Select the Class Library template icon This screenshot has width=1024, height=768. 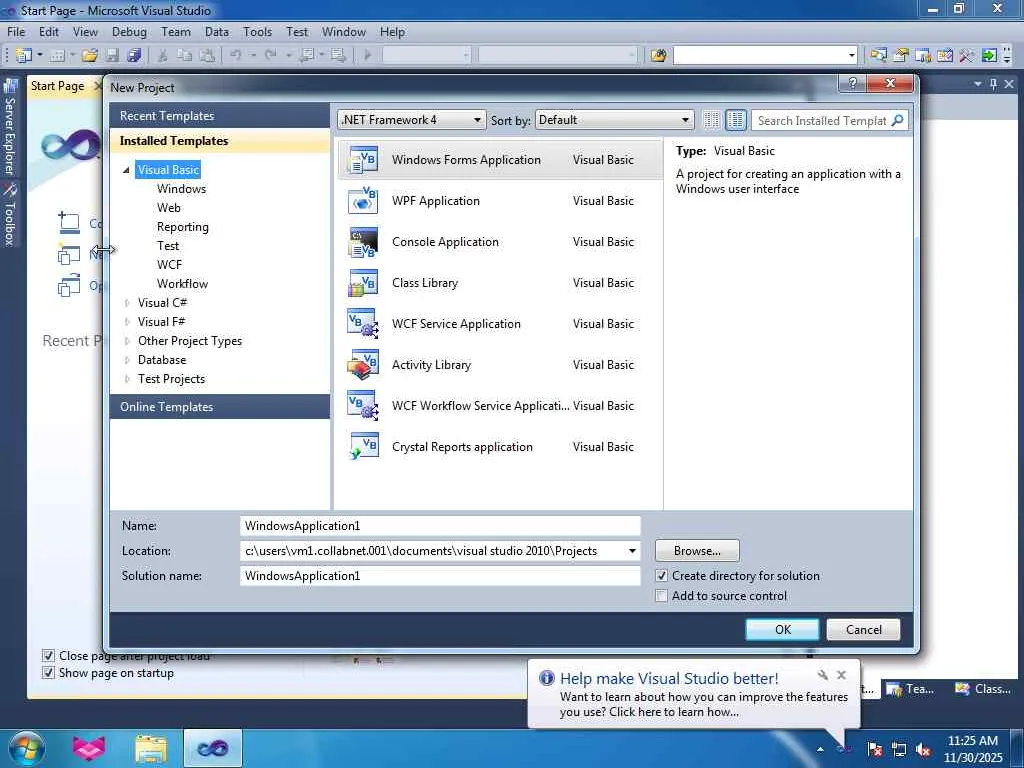click(363, 283)
